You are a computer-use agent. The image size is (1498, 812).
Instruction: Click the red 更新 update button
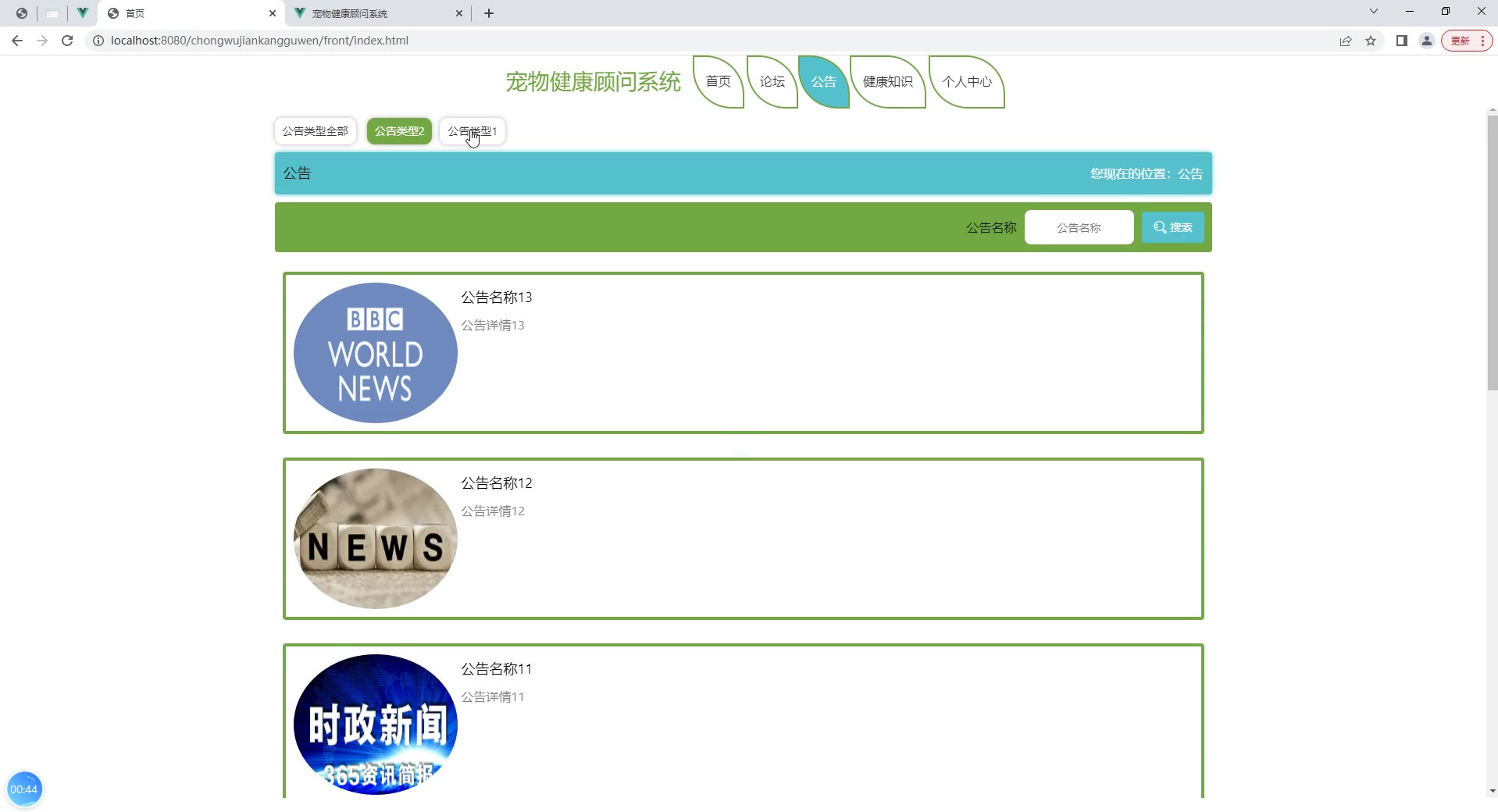(x=1467, y=41)
